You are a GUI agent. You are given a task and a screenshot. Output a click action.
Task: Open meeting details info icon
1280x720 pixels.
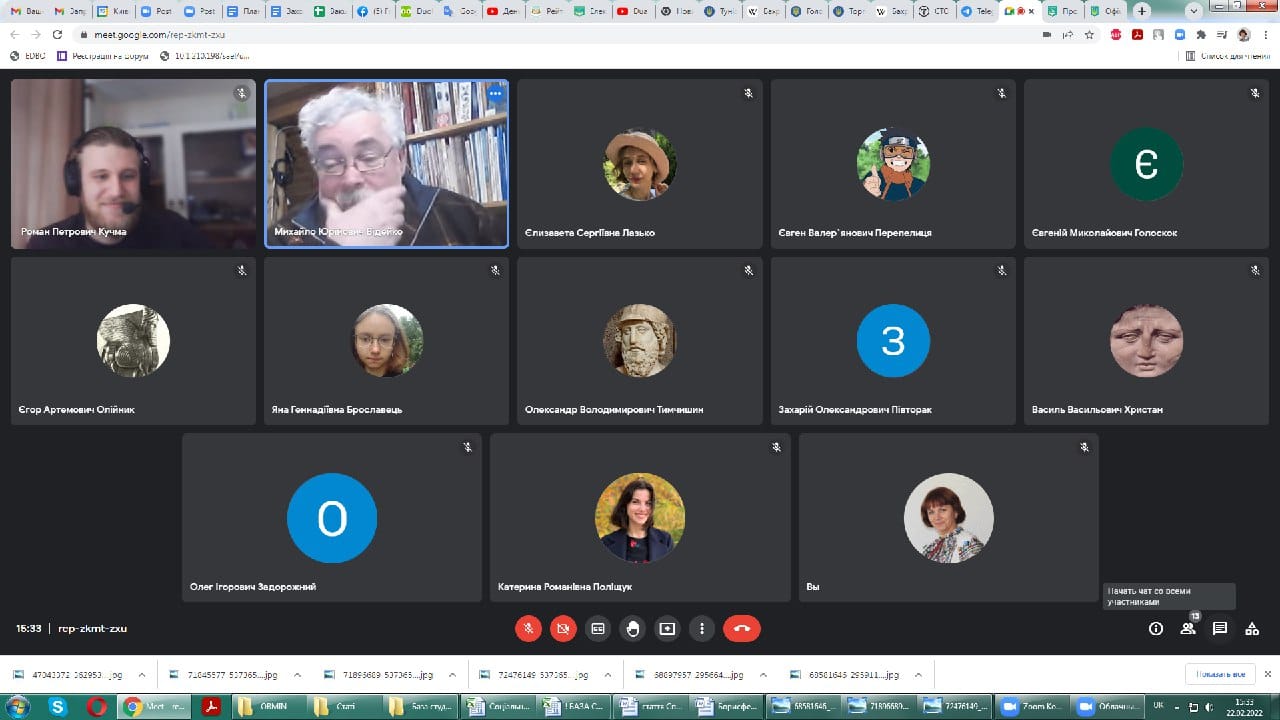click(x=1156, y=629)
